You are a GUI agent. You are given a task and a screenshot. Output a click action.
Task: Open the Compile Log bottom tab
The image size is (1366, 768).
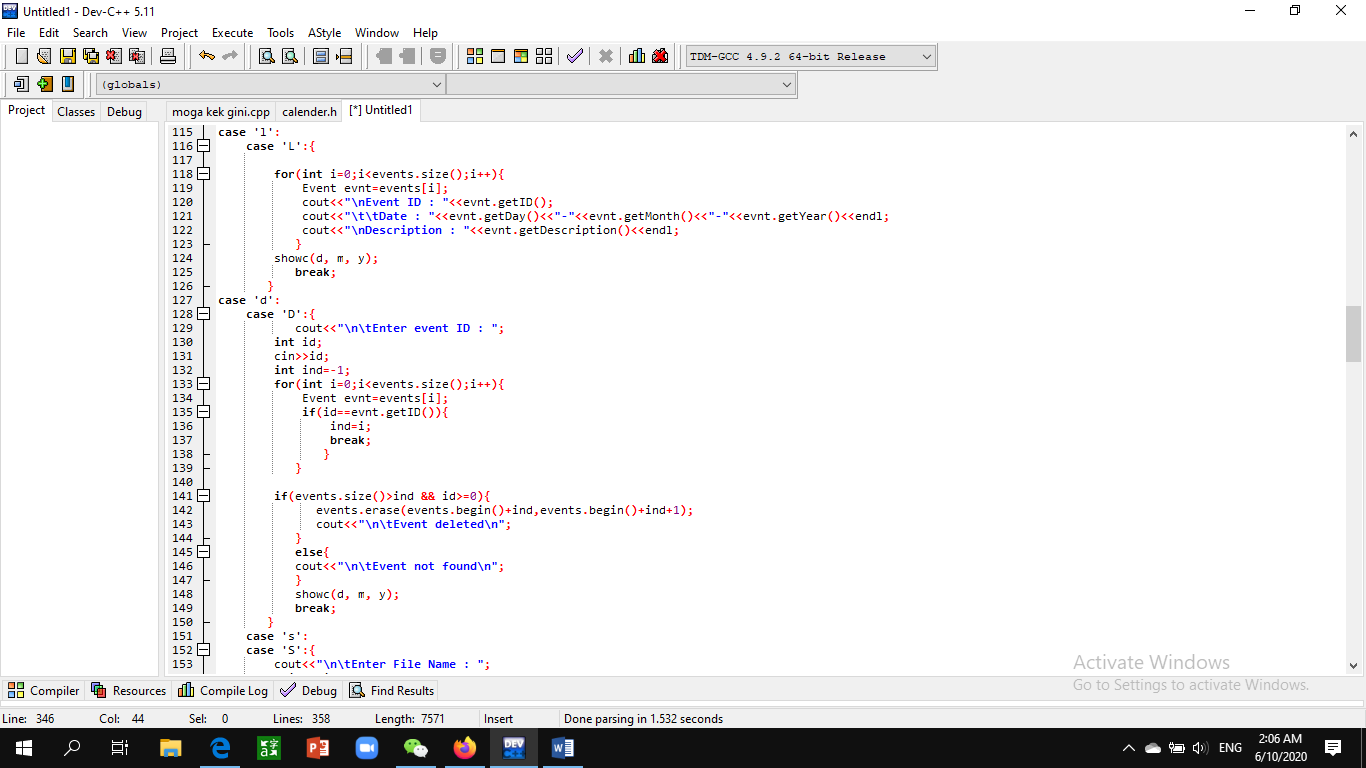point(222,690)
